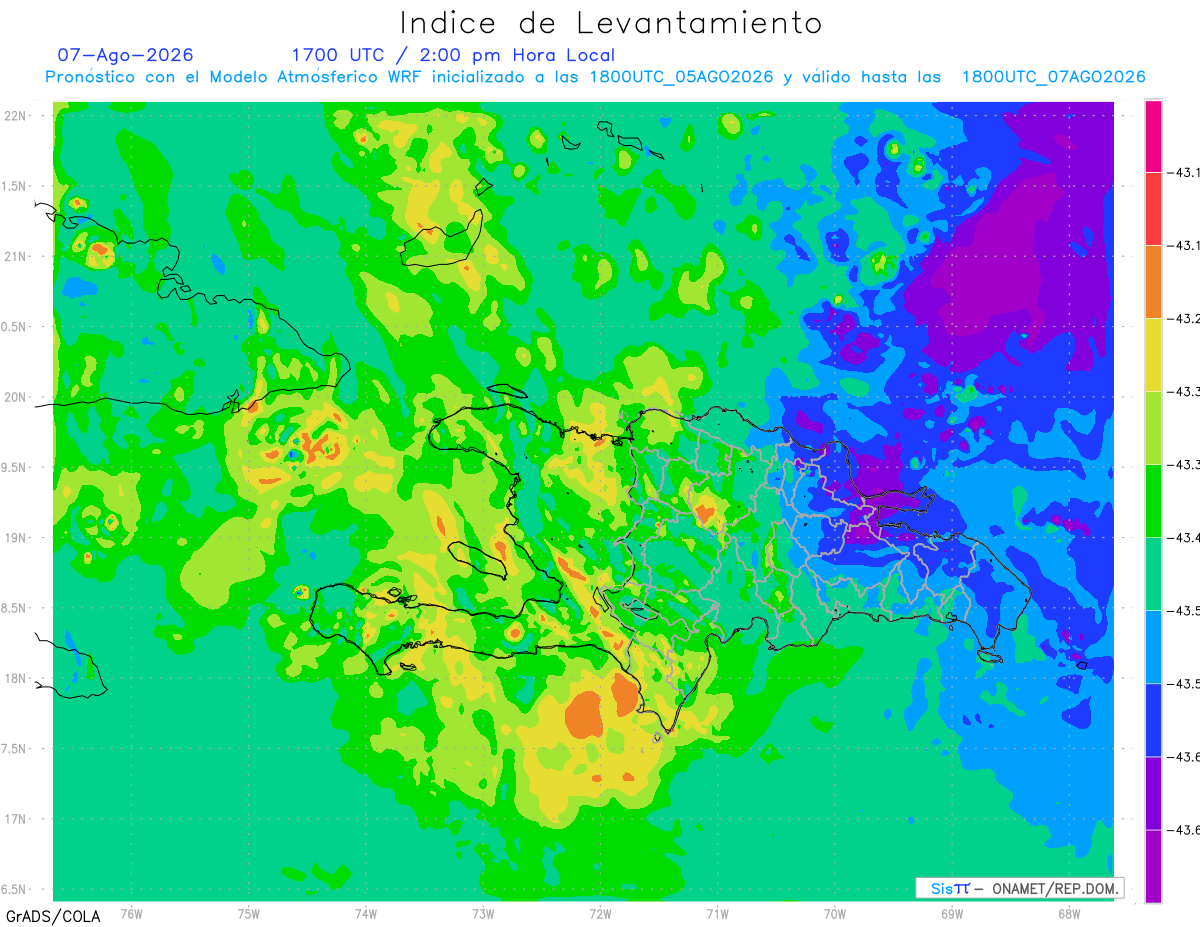The width and height of the screenshot is (1200, 927).
Task: Click the "-43.4" color bar value
Action: pyautogui.click(x=1186, y=538)
